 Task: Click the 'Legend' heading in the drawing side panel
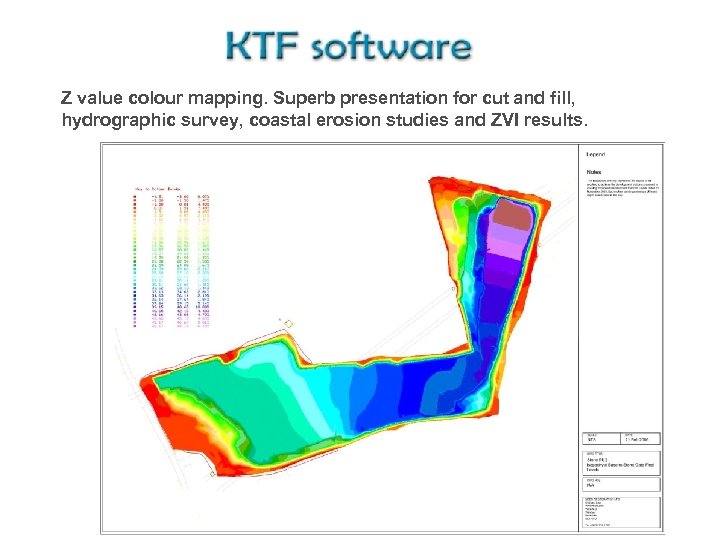point(596,154)
